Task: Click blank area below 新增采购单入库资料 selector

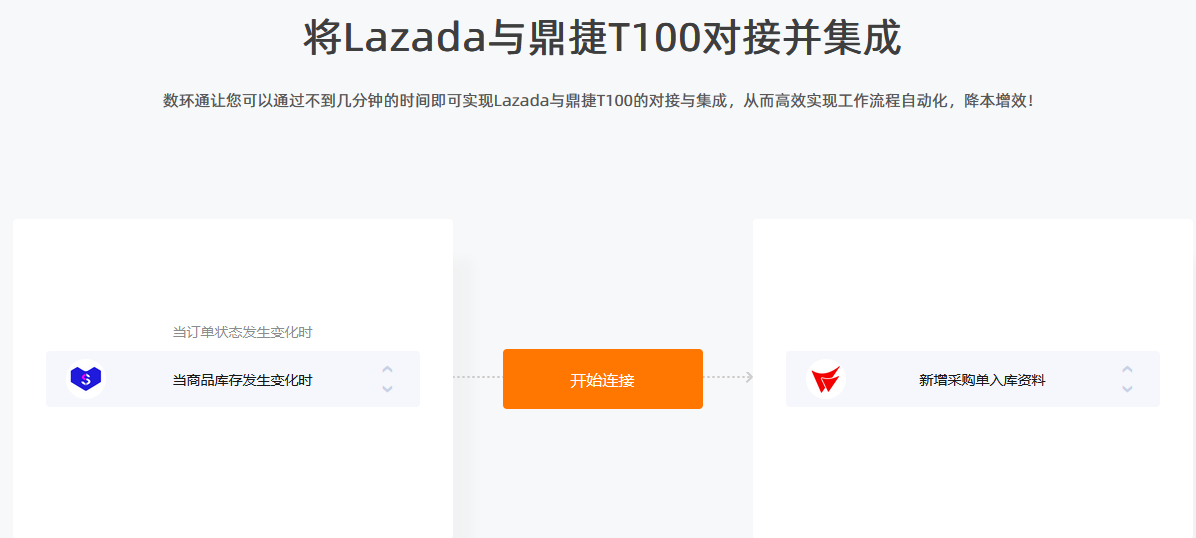Action: click(x=973, y=473)
